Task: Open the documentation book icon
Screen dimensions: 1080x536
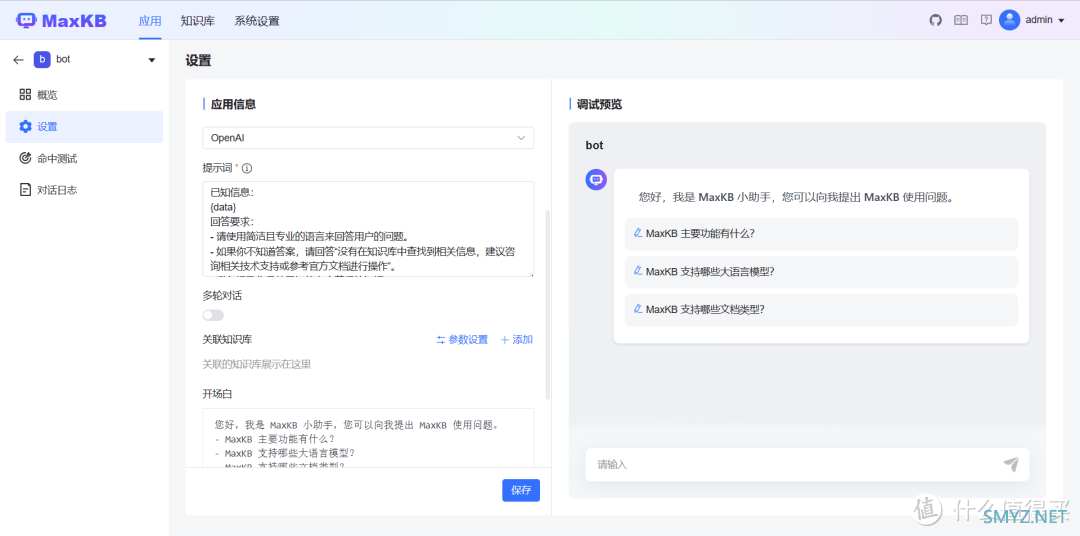Action: pos(961,20)
